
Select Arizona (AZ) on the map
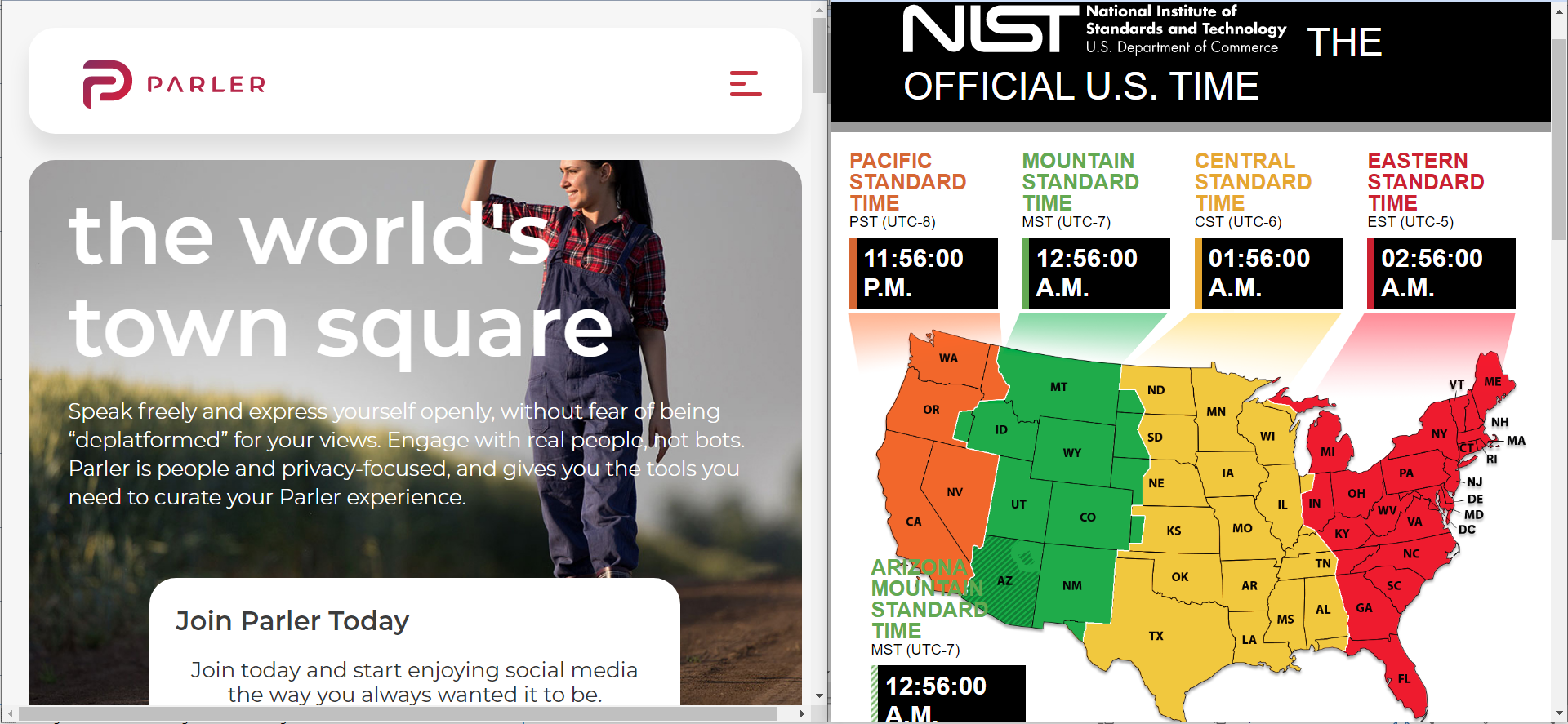[1004, 581]
